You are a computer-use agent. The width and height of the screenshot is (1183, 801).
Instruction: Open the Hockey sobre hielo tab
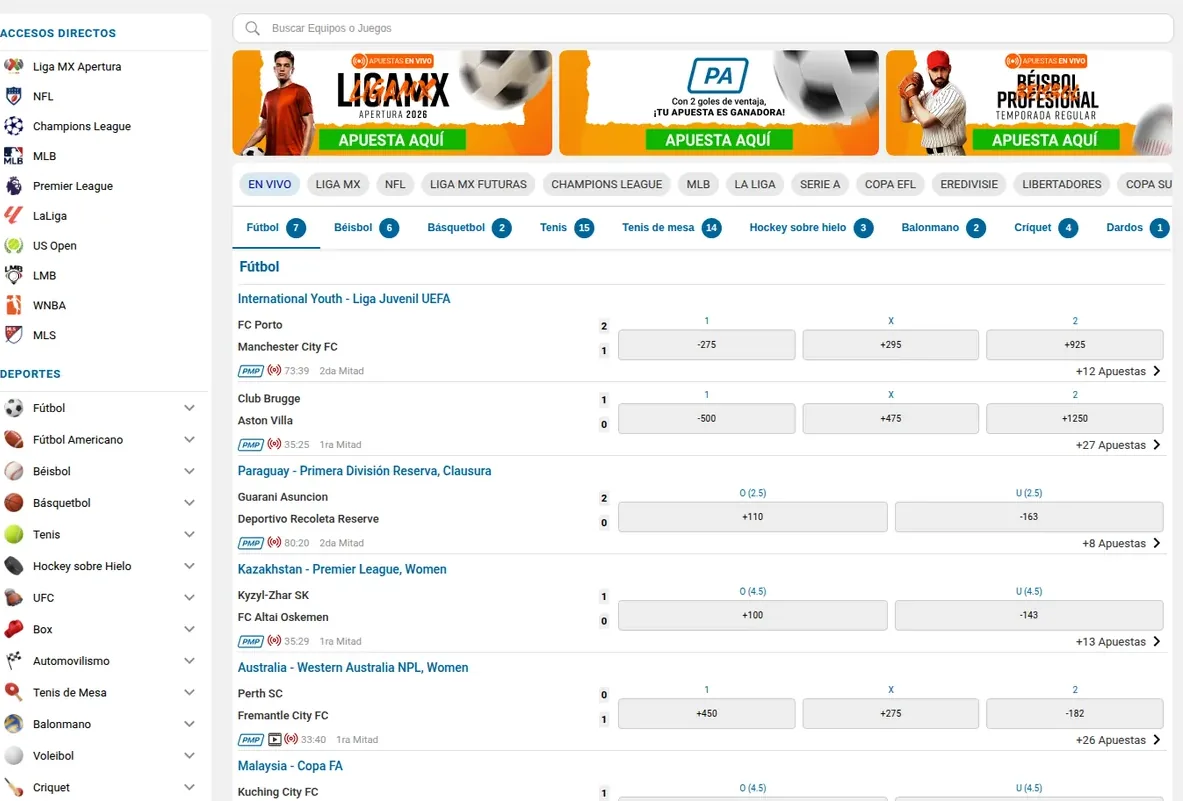click(811, 228)
